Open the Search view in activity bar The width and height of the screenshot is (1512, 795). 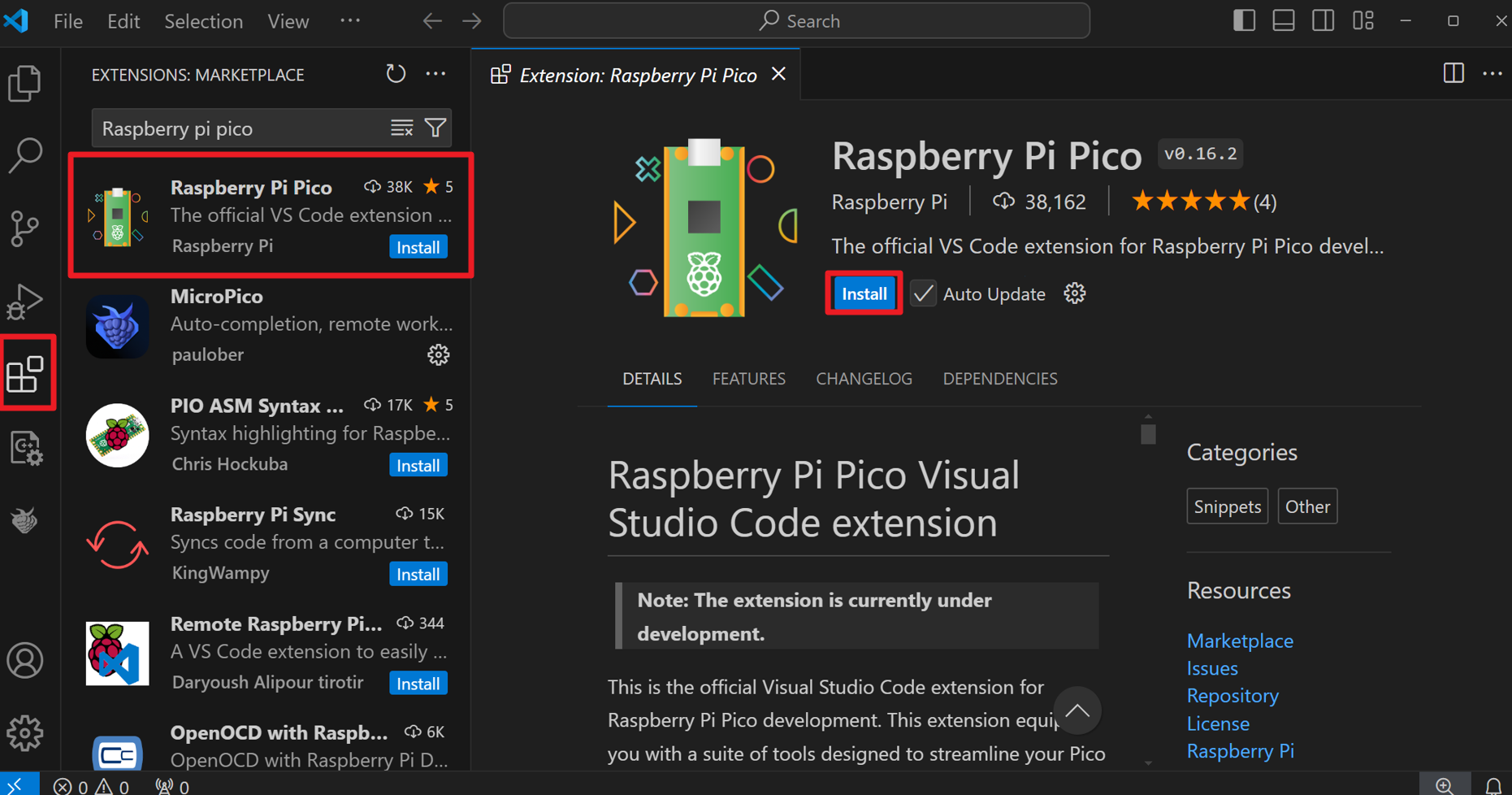25,154
